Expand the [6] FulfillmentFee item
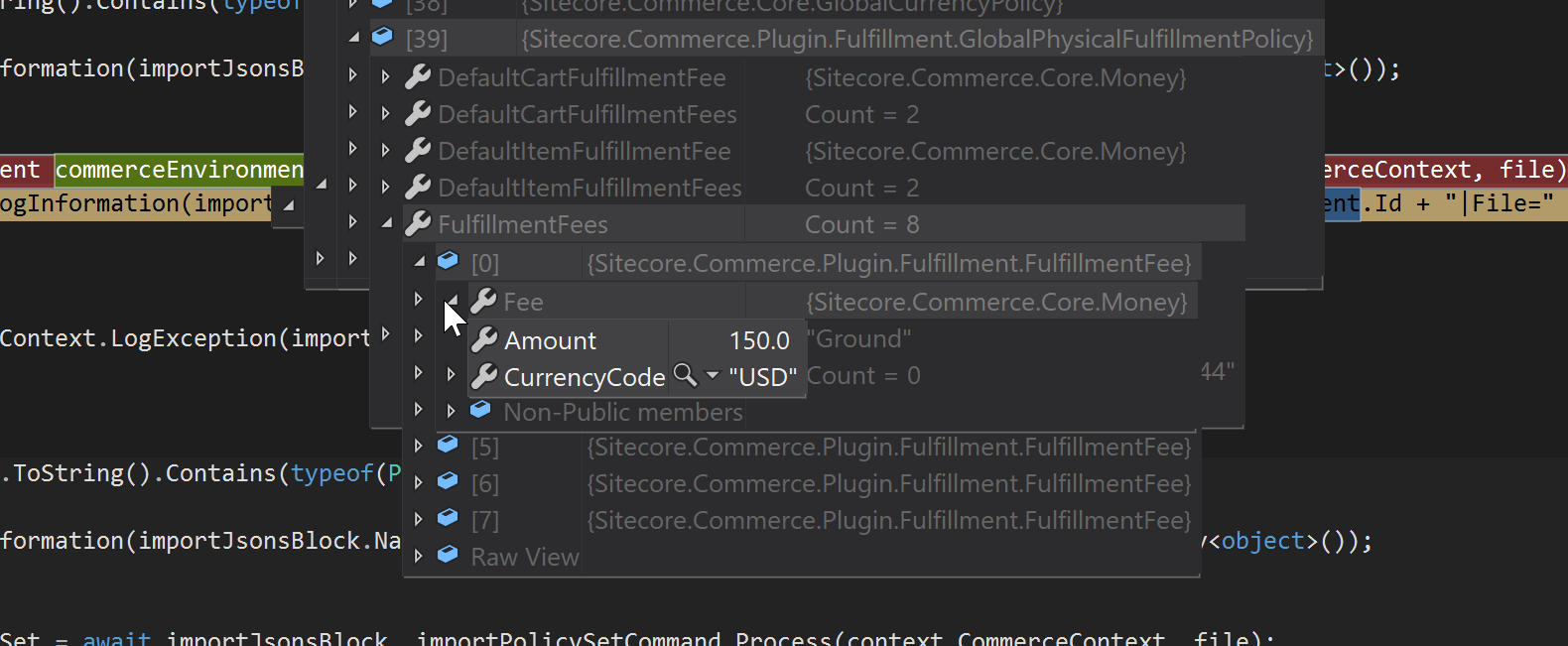The height and width of the screenshot is (646, 1568). pyautogui.click(x=419, y=483)
